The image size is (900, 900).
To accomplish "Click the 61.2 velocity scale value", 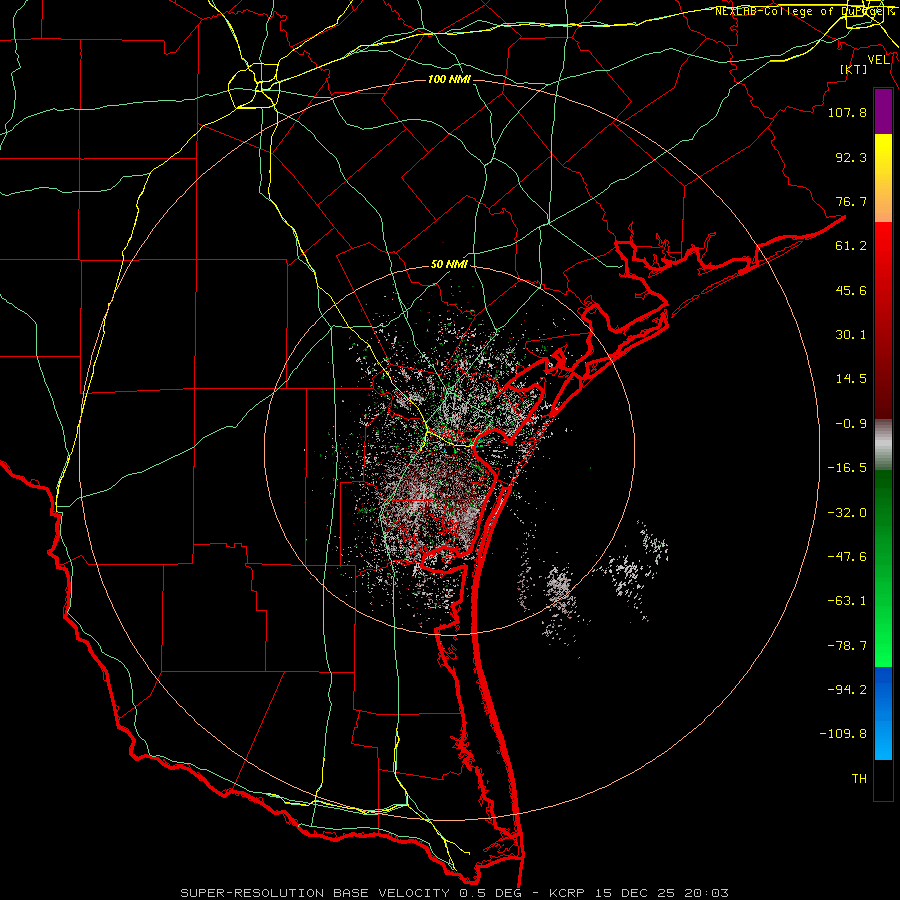I will 851,246.
